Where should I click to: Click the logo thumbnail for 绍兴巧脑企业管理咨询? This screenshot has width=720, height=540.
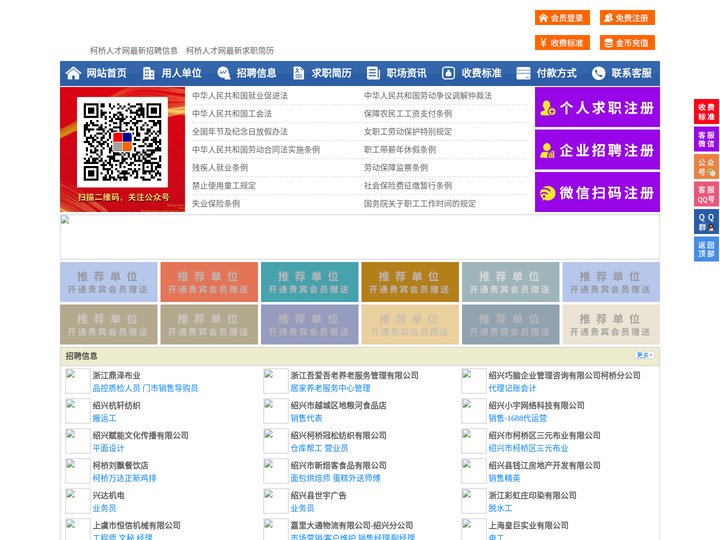(473, 381)
